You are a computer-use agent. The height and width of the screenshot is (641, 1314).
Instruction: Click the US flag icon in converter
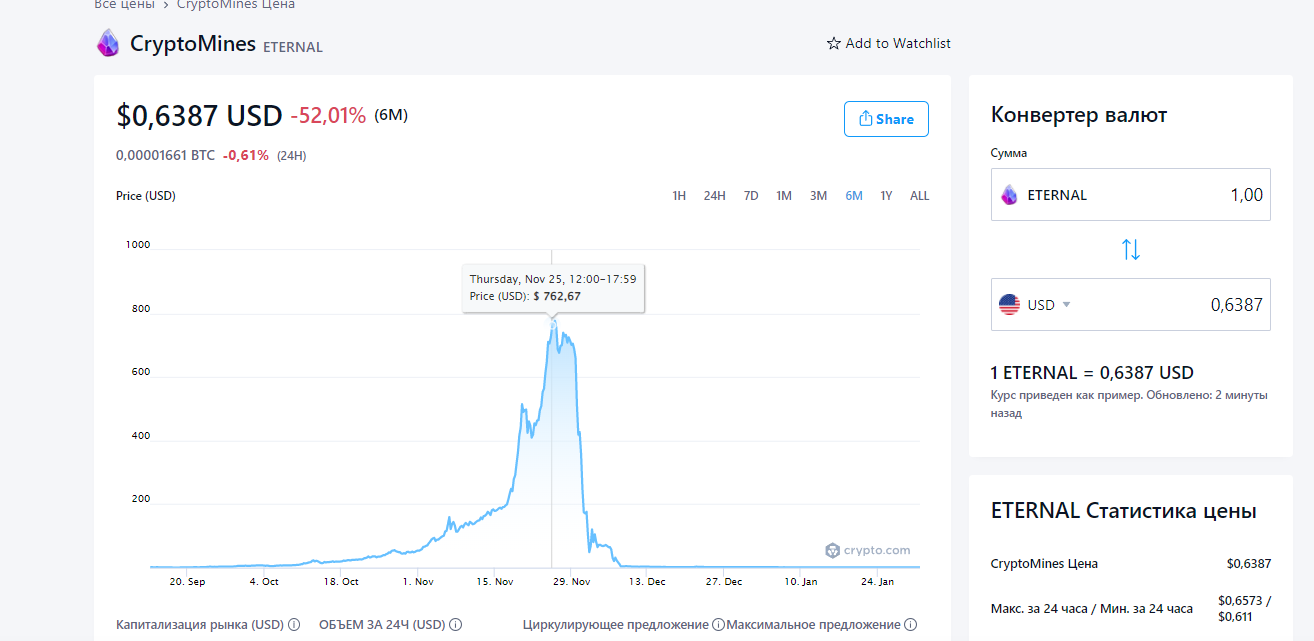click(x=1009, y=305)
